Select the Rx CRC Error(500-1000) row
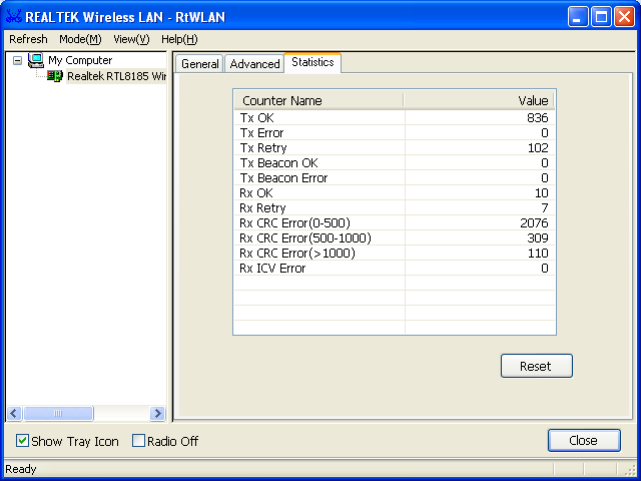This screenshot has width=641, height=481. tap(394, 238)
